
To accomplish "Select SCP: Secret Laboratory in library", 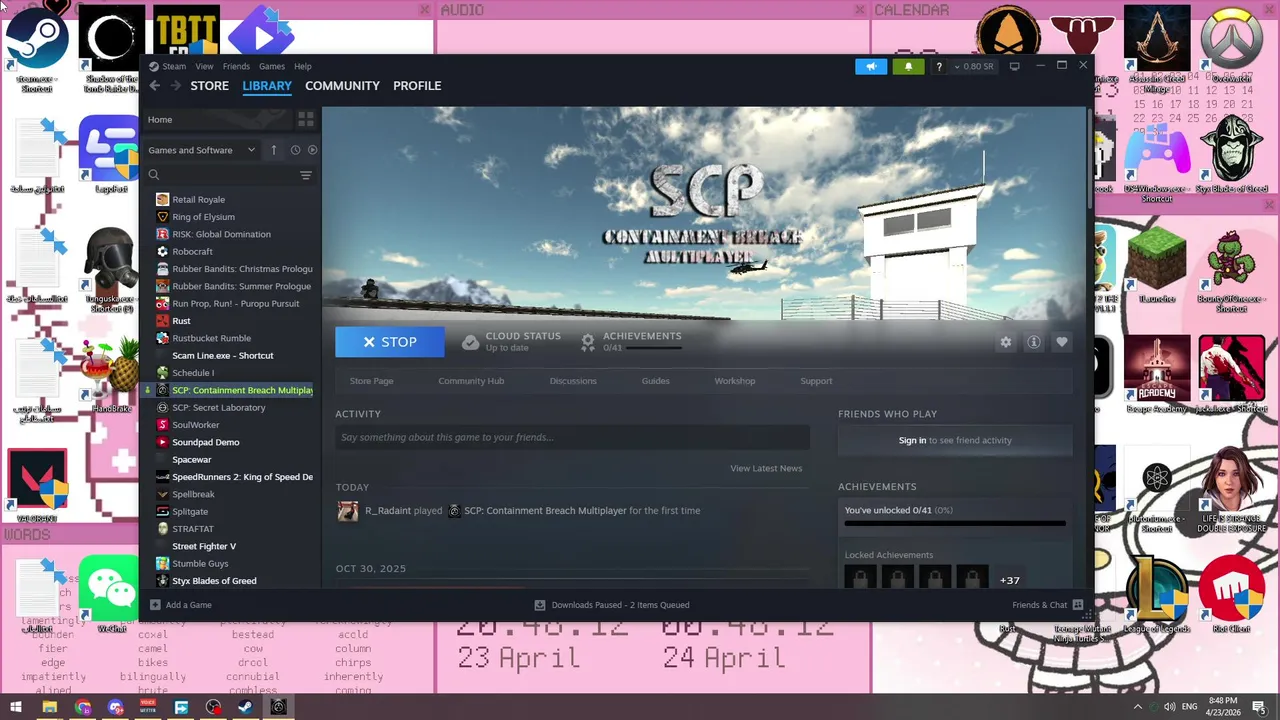I will click(x=218, y=408).
